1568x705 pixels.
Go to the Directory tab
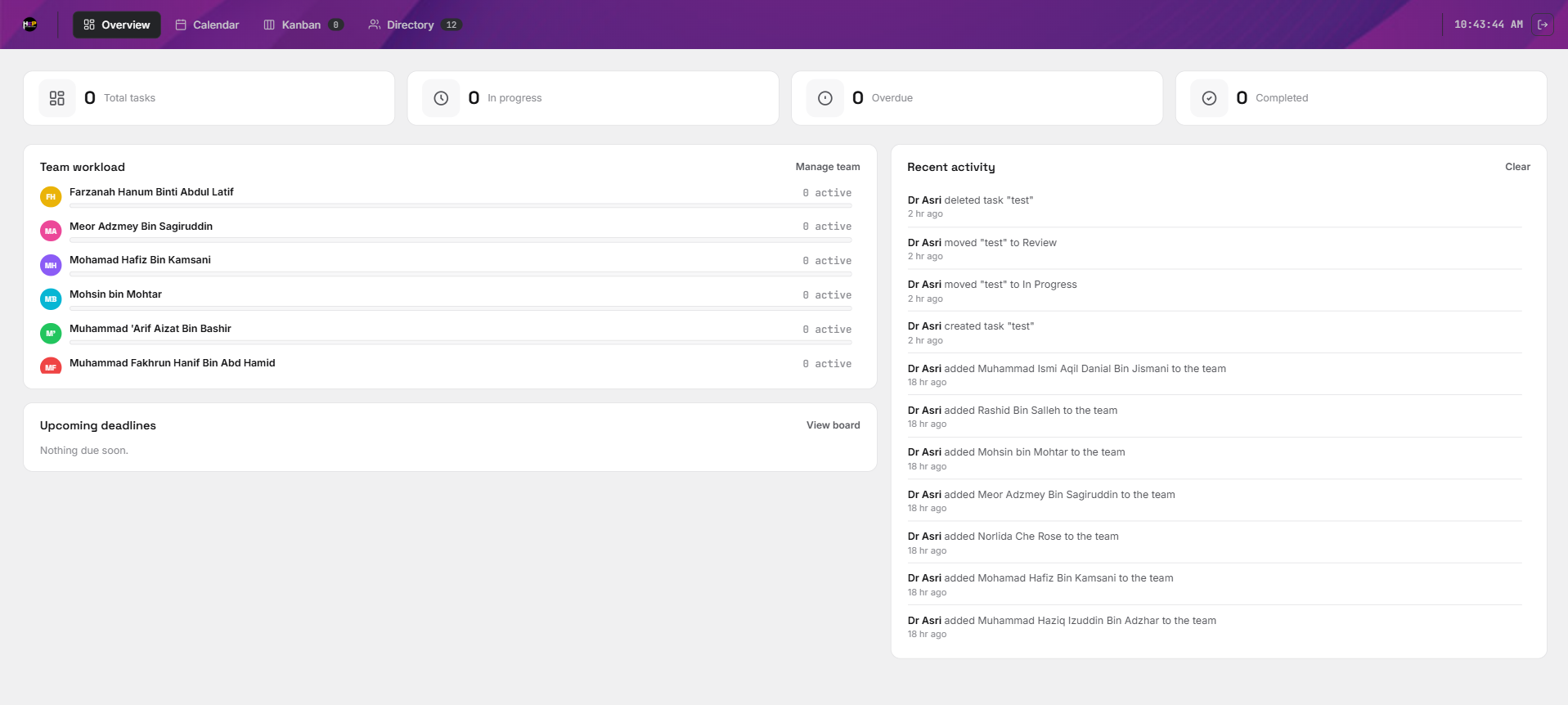(x=415, y=25)
